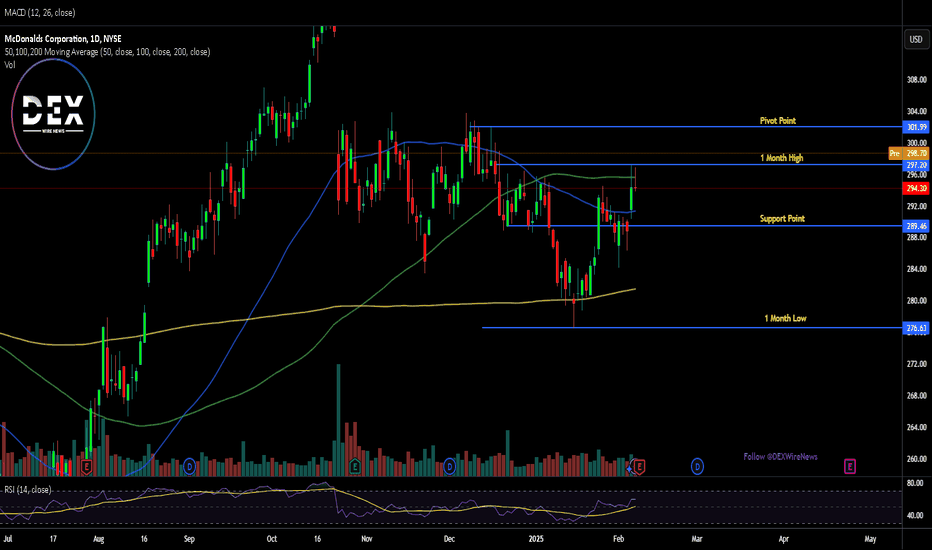Click 304.00 on the price axis
The height and width of the screenshot is (550, 932).
[x=917, y=111]
